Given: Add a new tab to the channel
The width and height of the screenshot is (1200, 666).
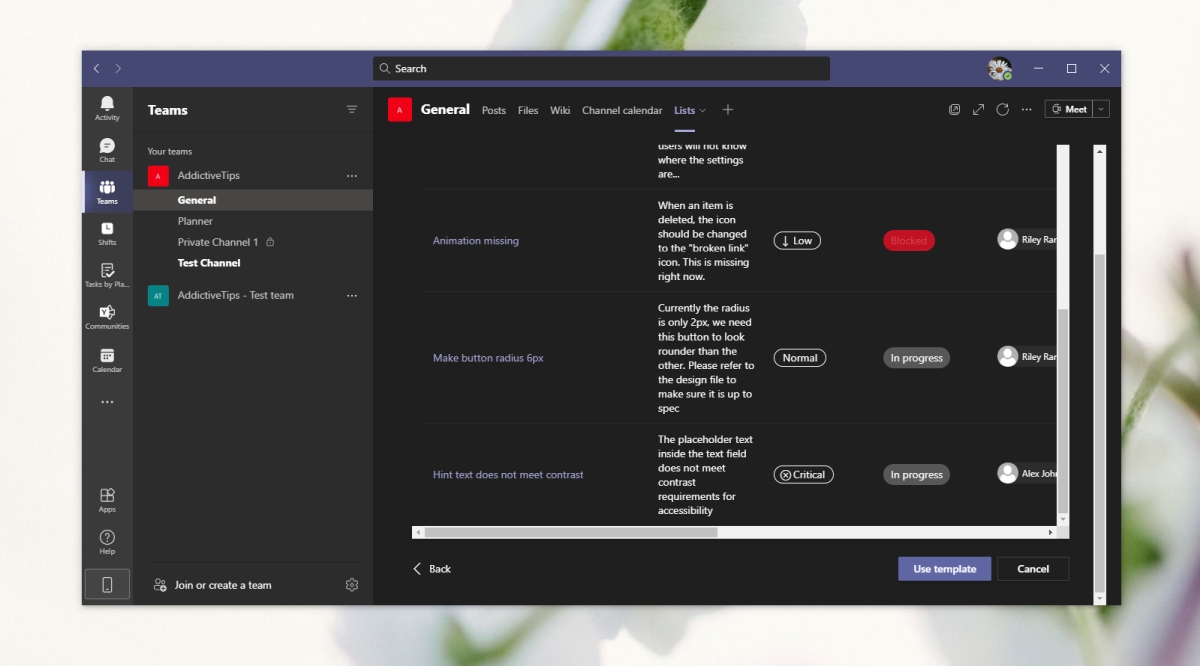Looking at the screenshot, I should pos(728,110).
